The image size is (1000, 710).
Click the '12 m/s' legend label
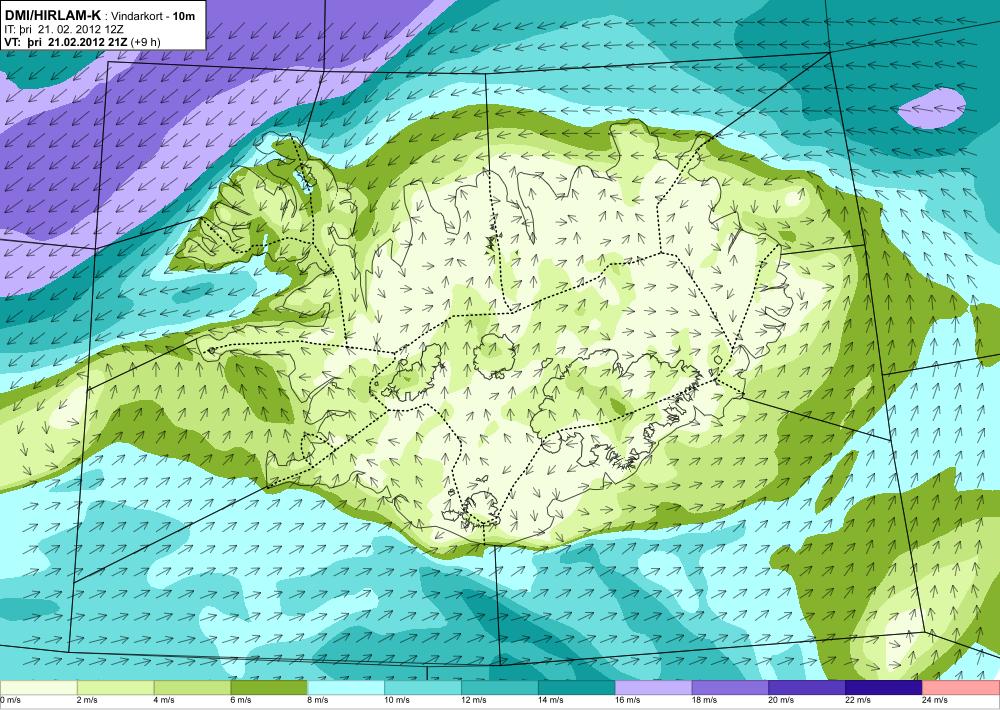tap(474, 700)
